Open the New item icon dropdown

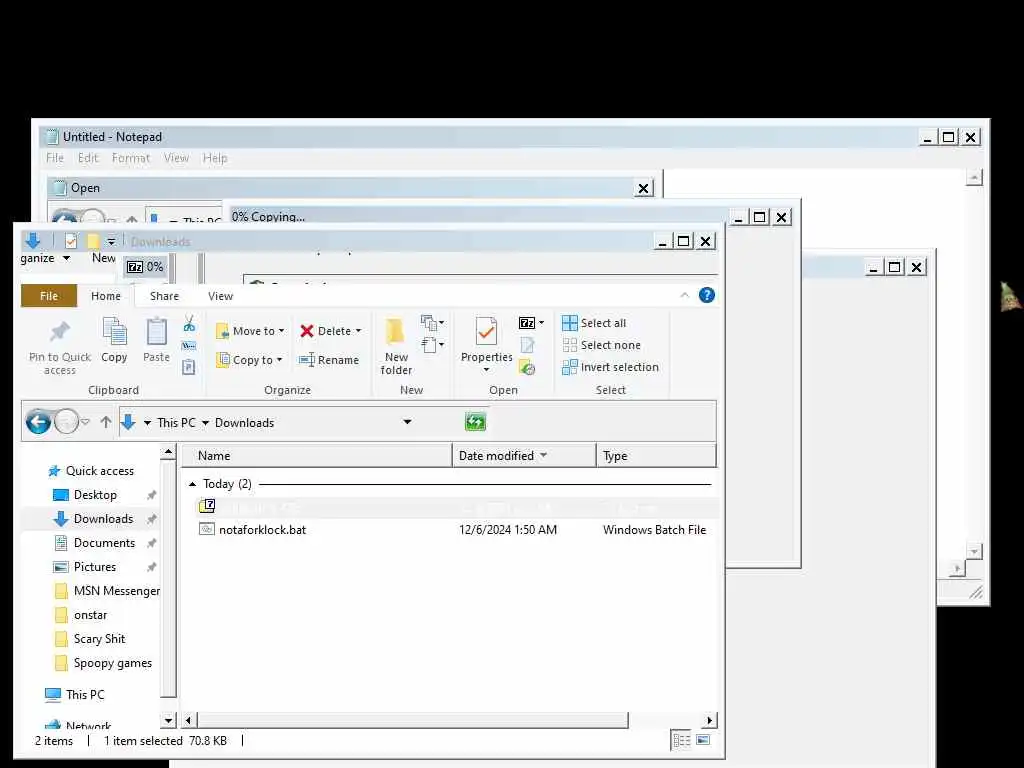coord(432,323)
